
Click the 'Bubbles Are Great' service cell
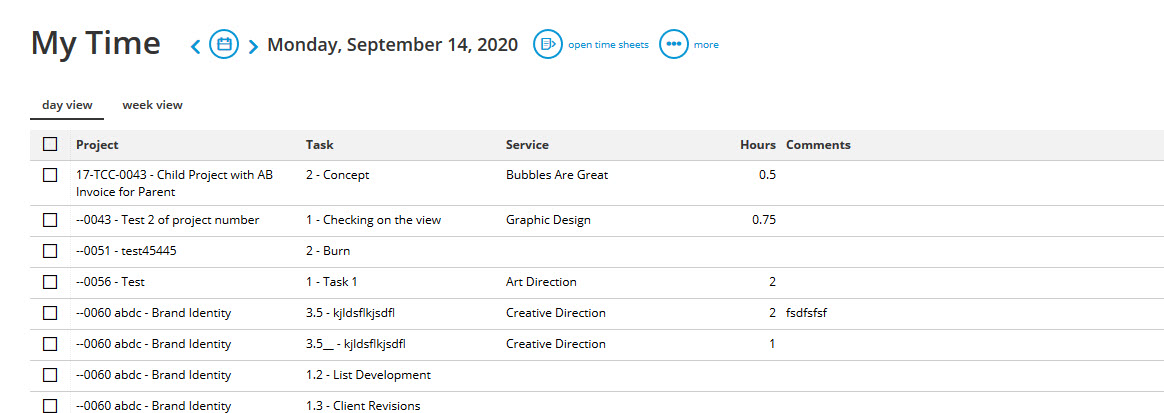557,175
